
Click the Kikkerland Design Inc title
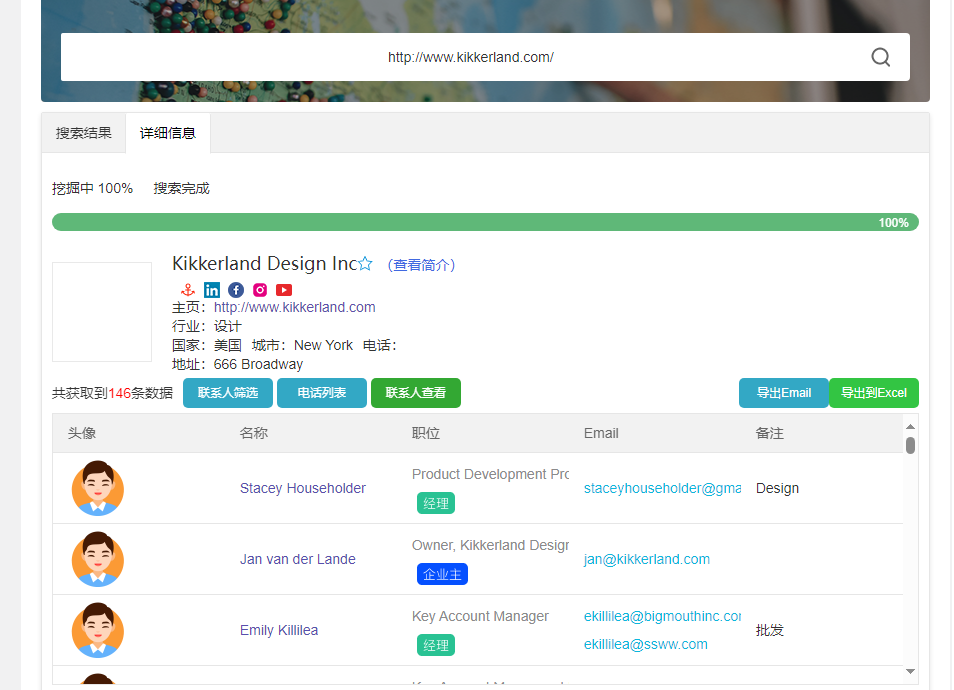[x=265, y=263]
